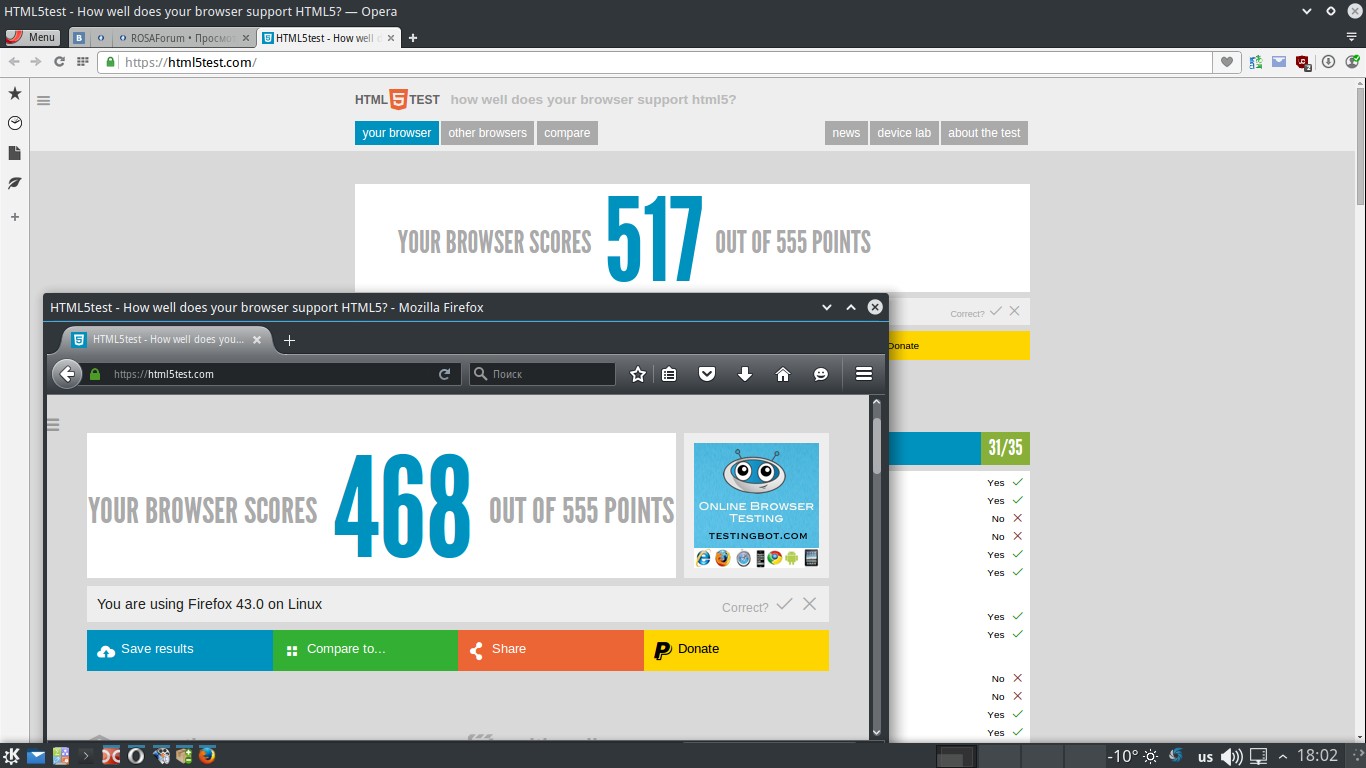Open Firefox downloads arrow
The width and height of the screenshot is (1366, 768).
(x=745, y=374)
